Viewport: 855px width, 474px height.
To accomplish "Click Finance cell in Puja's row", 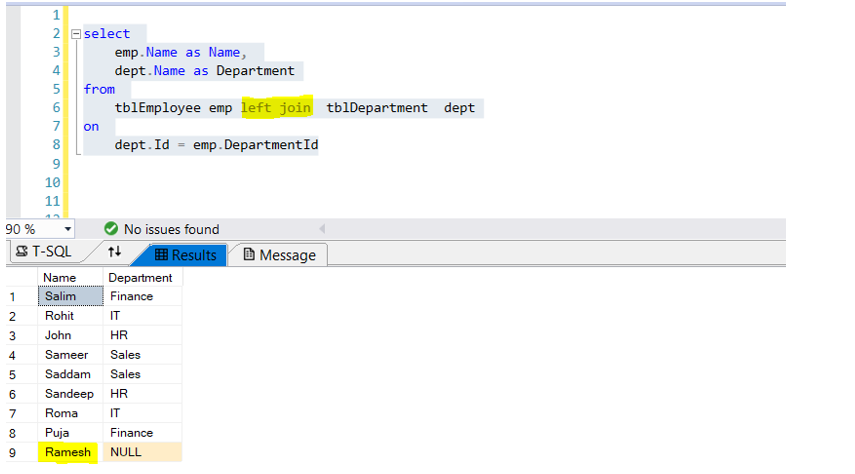I will tap(142, 433).
